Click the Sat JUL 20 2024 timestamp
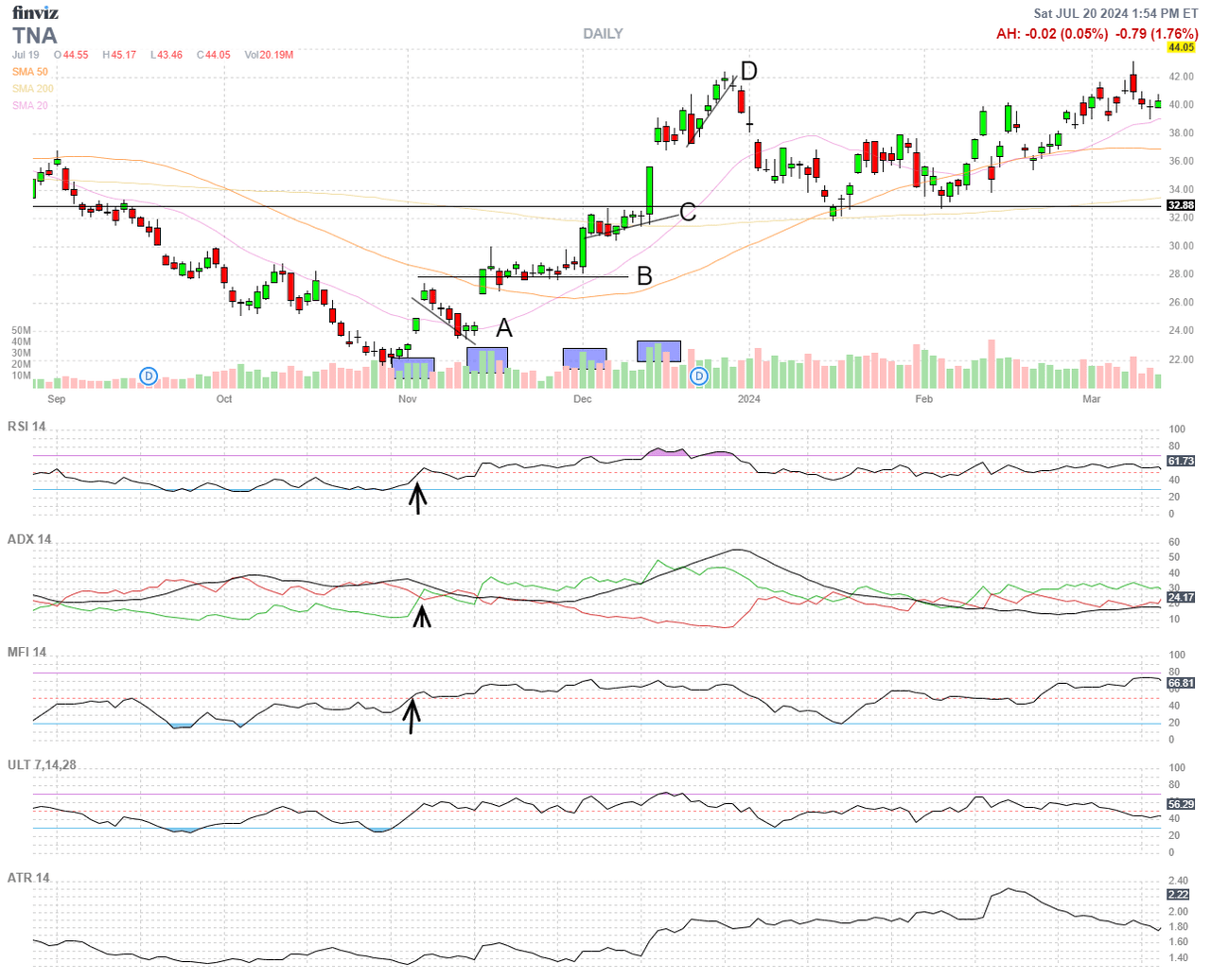This screenshot has height=980, width=1211. [1115, 13]
